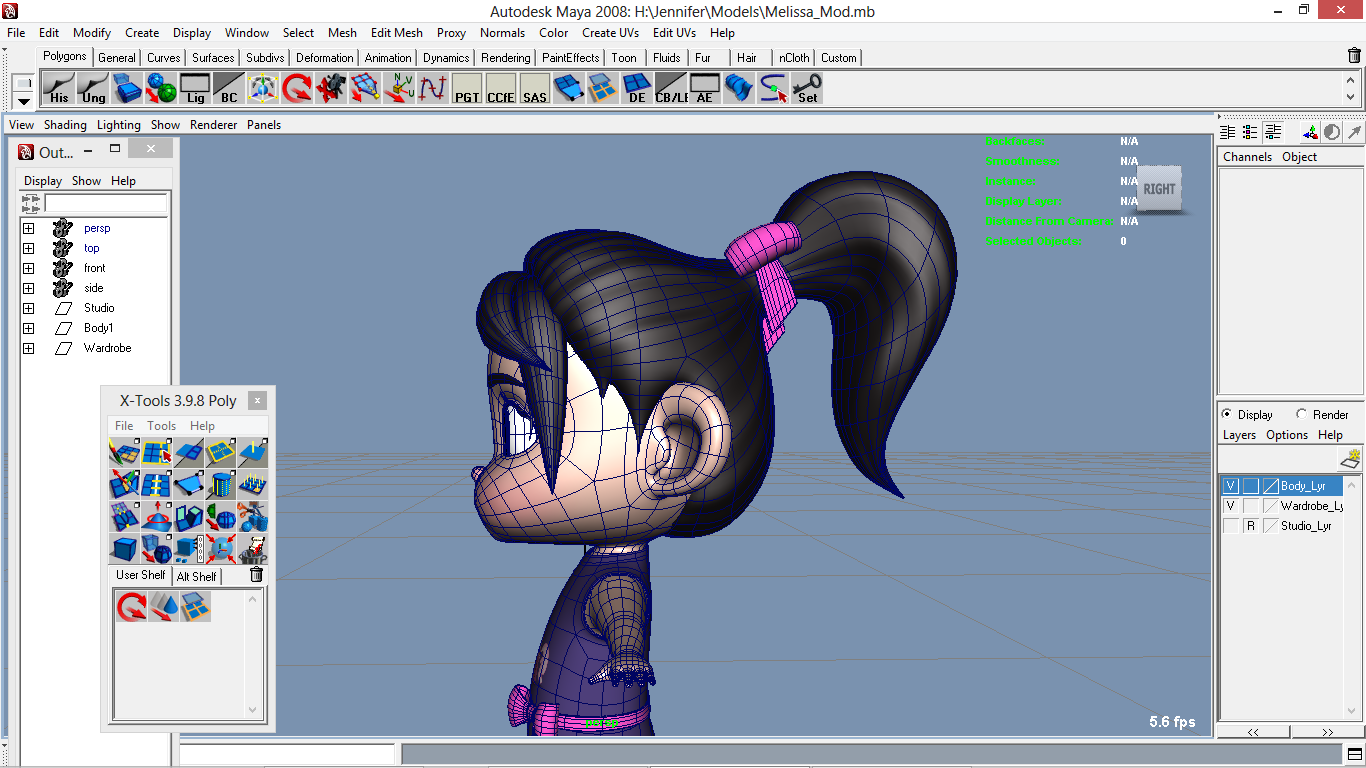Open the Create UVs menu
Image resolution: width=1366 pixels, height=768 pixels.
point(610,33)
